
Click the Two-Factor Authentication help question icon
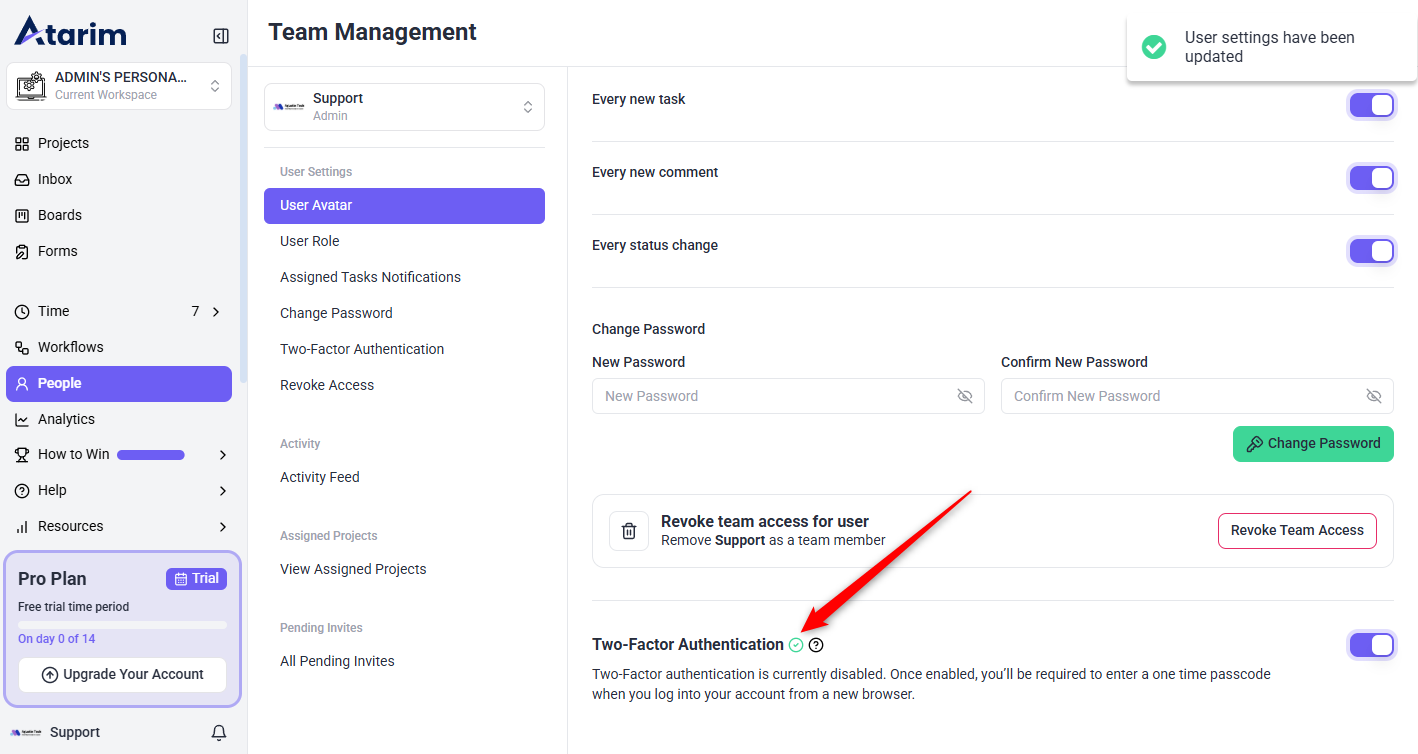pos(816,645)
